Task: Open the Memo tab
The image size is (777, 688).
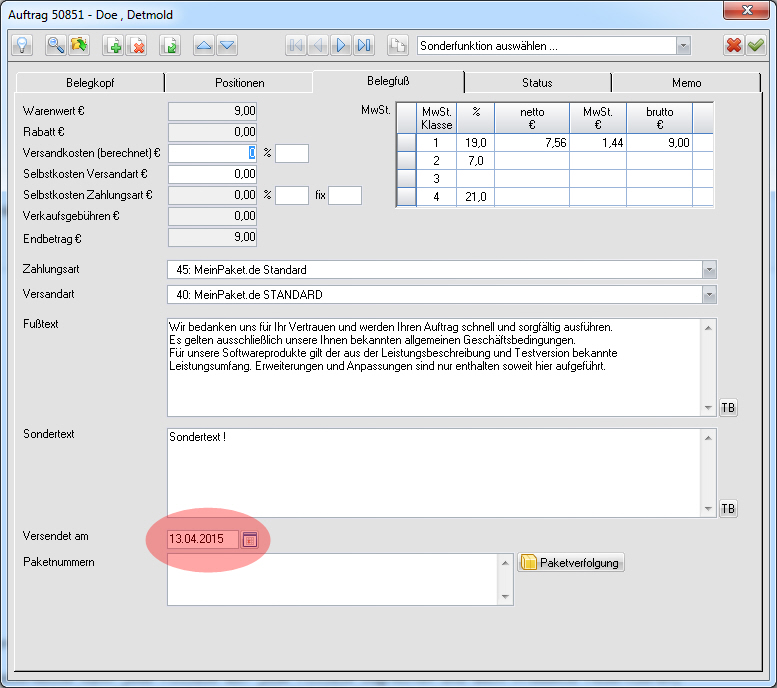Action: click(686, 83)
